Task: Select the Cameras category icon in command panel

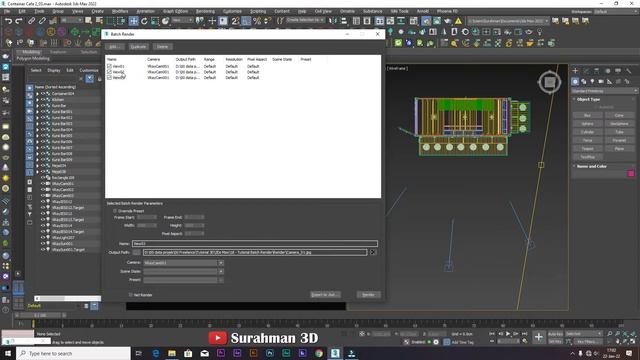Action: pyautogui.click(x=601, y=82)
